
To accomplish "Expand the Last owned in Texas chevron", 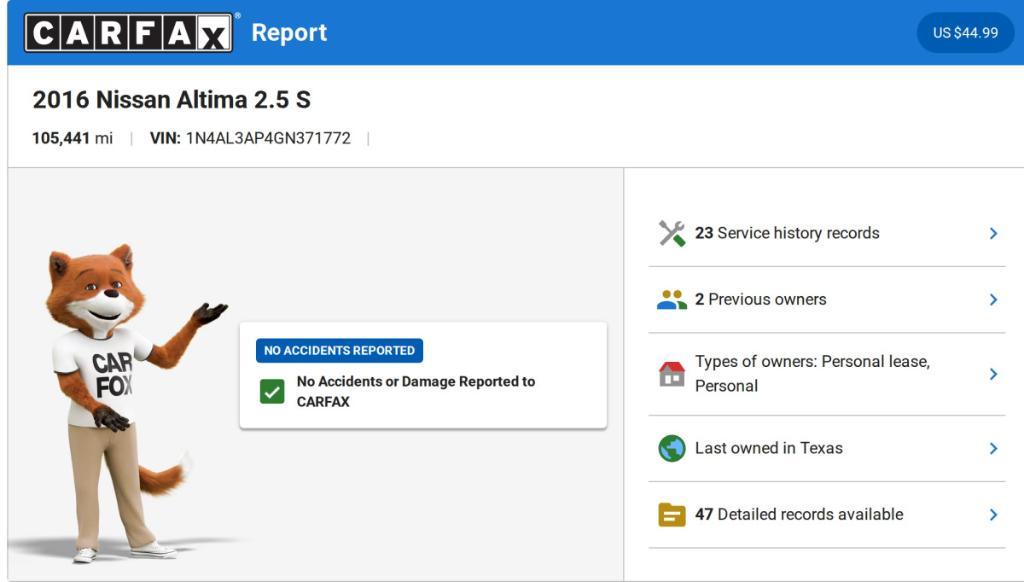I will click(x=993, y=448).
